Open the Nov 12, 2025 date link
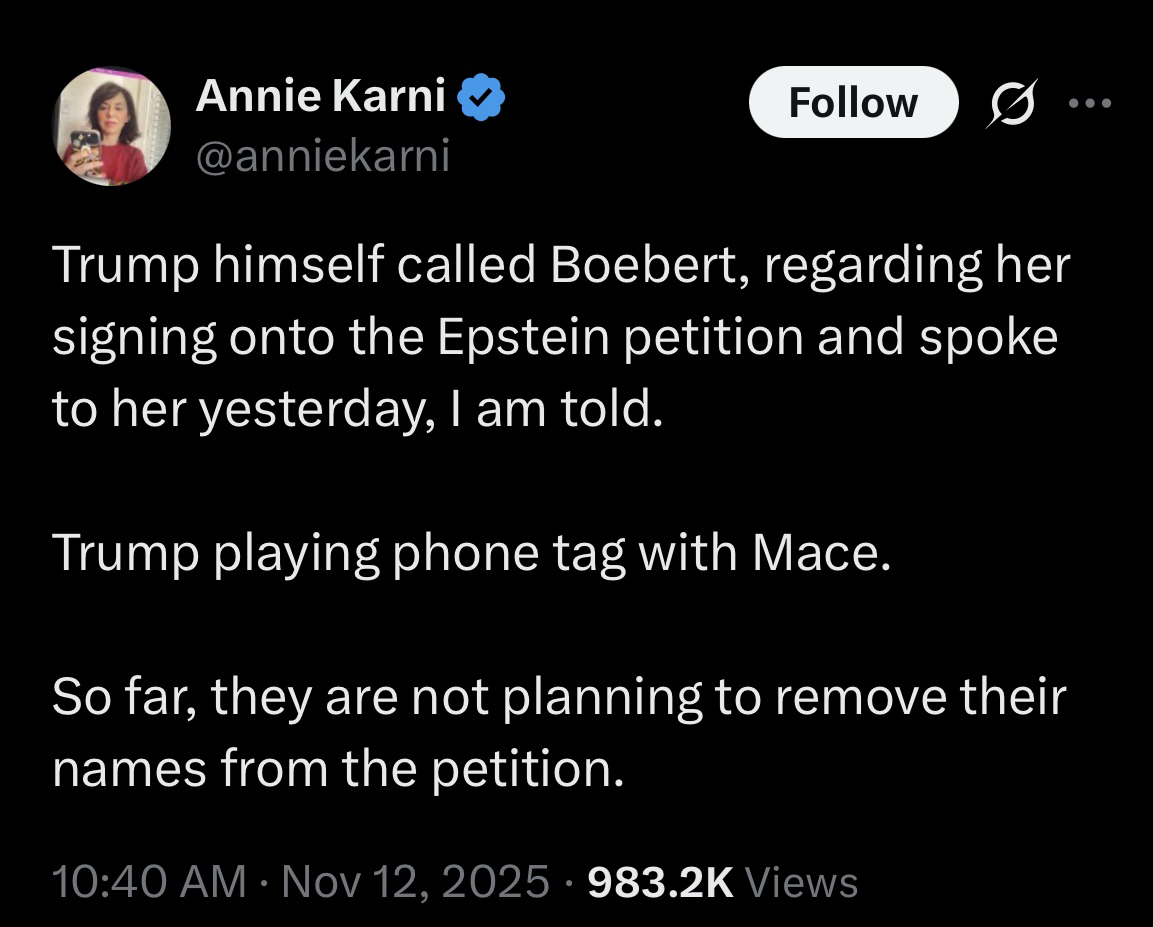 click(x=417, y=881)
